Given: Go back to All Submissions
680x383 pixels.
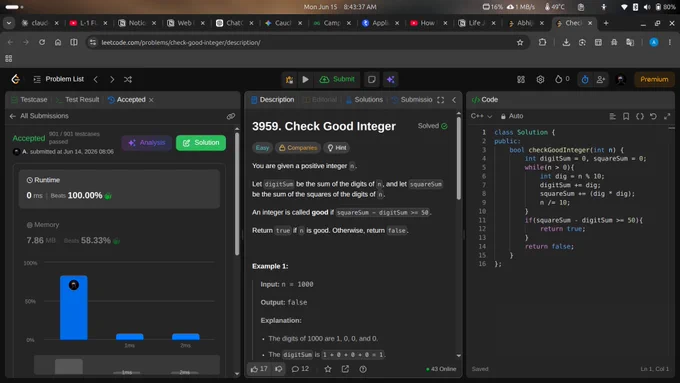Looking at the screenshot, I should coord(39,116).
